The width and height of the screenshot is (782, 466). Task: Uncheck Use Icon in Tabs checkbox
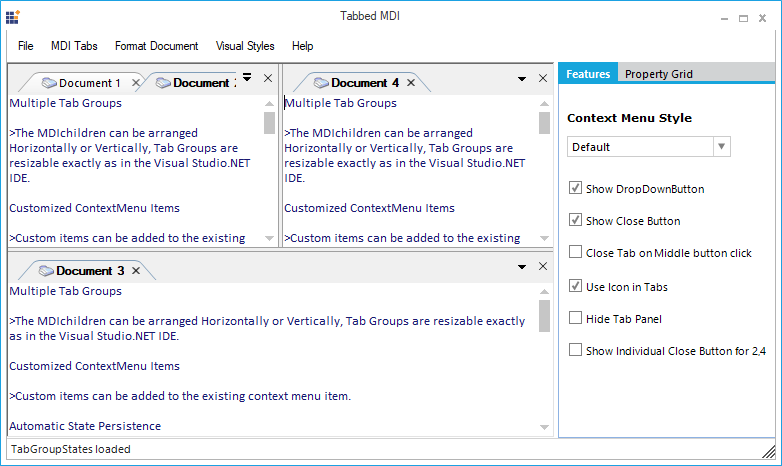click(576, 286)
